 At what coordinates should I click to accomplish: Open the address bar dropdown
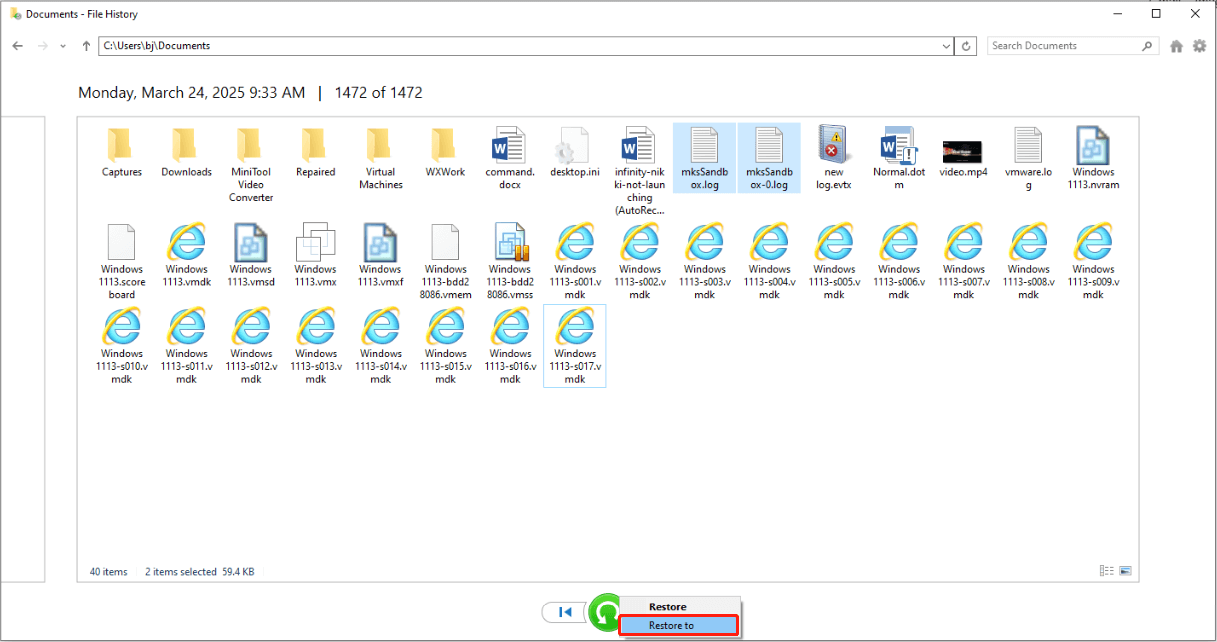click(946, 45)
